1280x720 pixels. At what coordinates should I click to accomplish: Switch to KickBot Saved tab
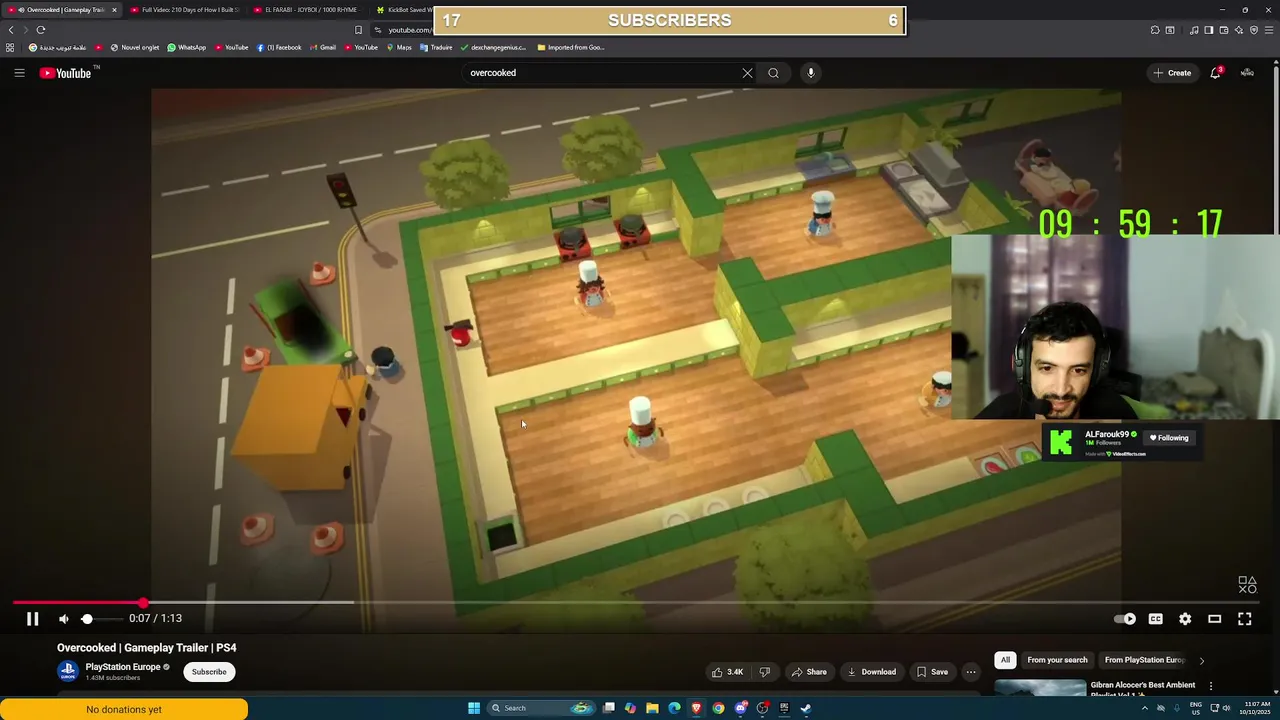[x=403, y=10]
